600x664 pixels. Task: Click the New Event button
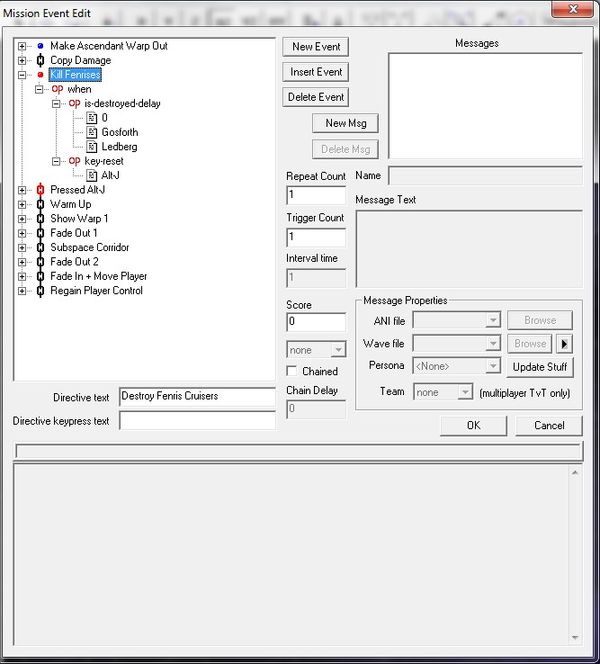316,47
